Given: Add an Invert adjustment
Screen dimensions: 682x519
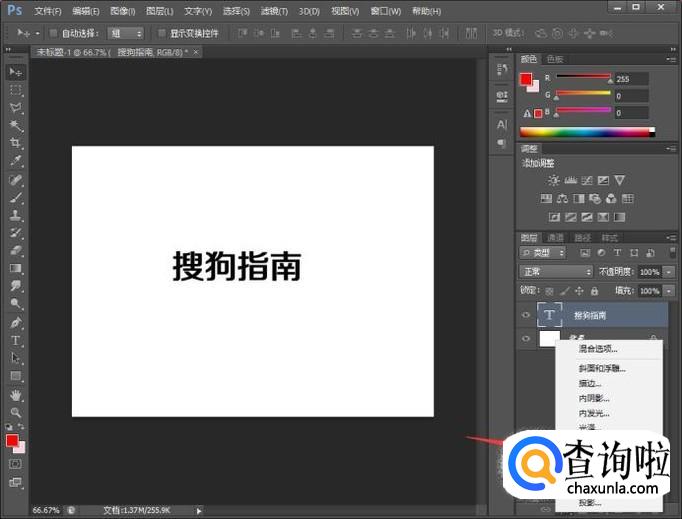Looking at the screenshot, I should point(554,217).
